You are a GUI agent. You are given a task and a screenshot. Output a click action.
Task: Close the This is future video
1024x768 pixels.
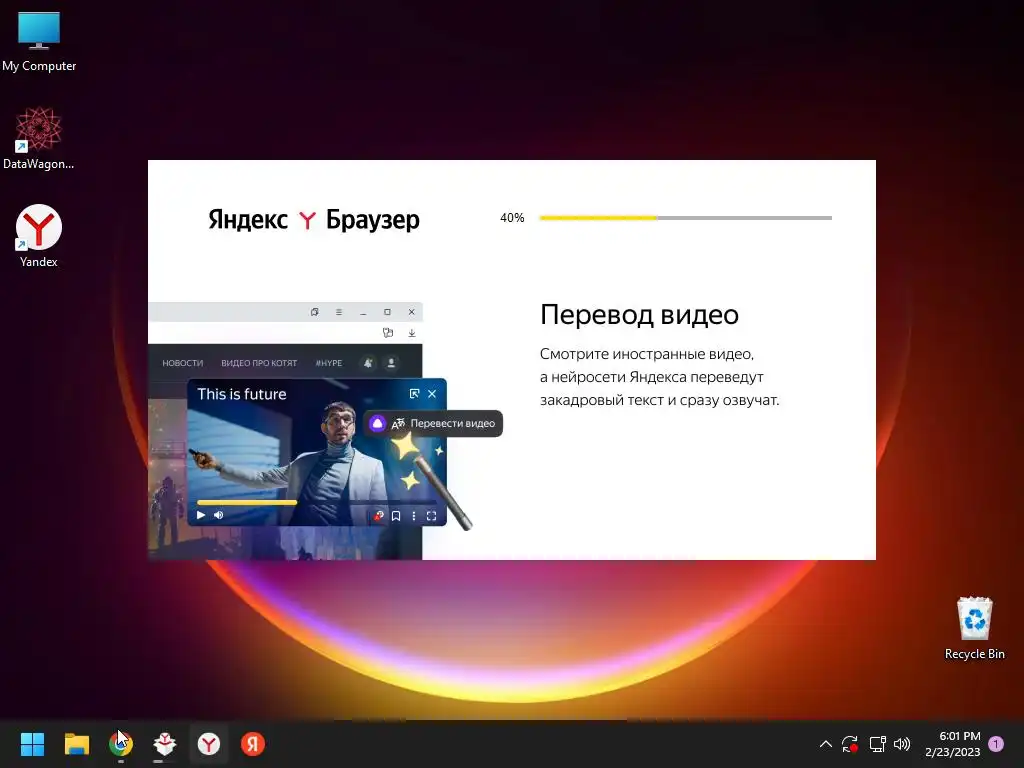[x=432, y=394]
